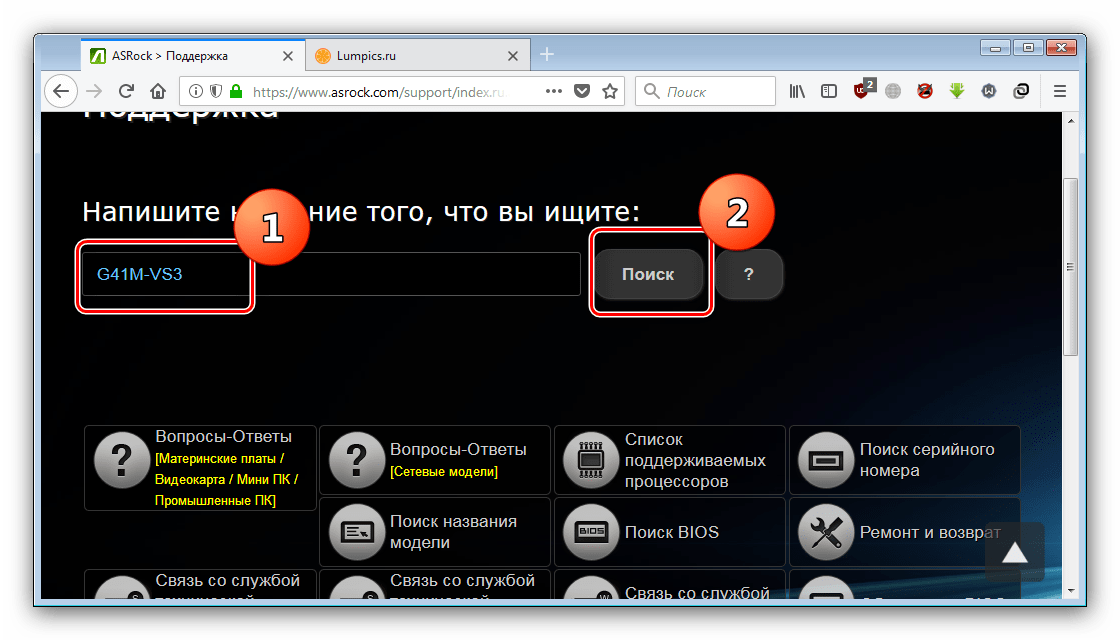Click the page vertical scrollbar thumb

(x=1070, y=267)
